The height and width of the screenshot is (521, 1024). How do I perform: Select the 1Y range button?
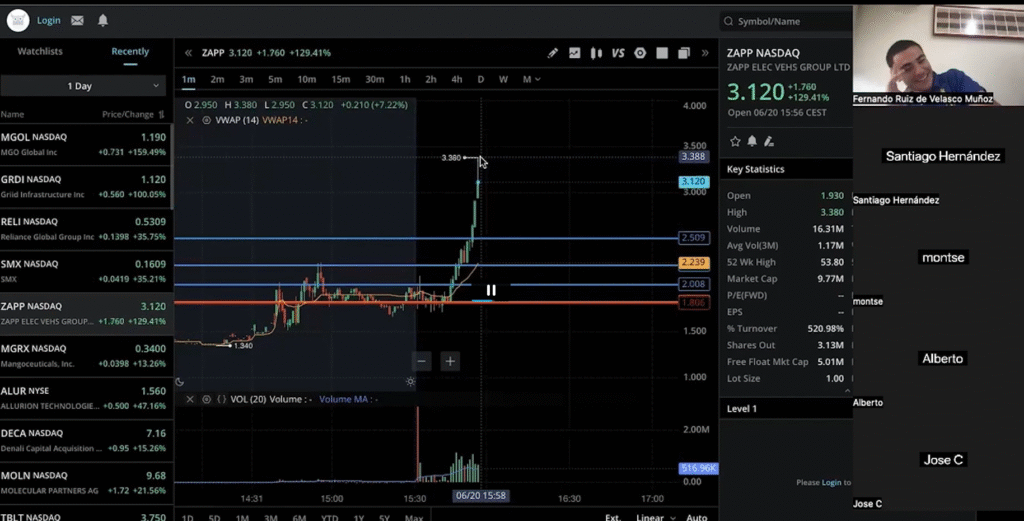pos(359,517)
